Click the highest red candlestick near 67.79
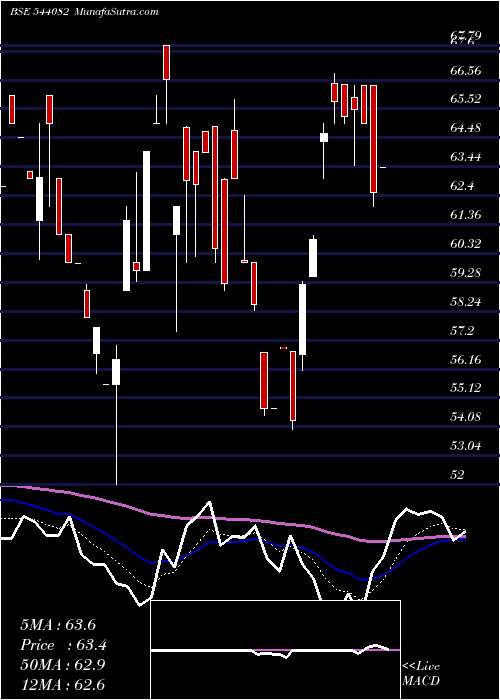The height and width of the screenshot is (700, 500). click(166, 62)
